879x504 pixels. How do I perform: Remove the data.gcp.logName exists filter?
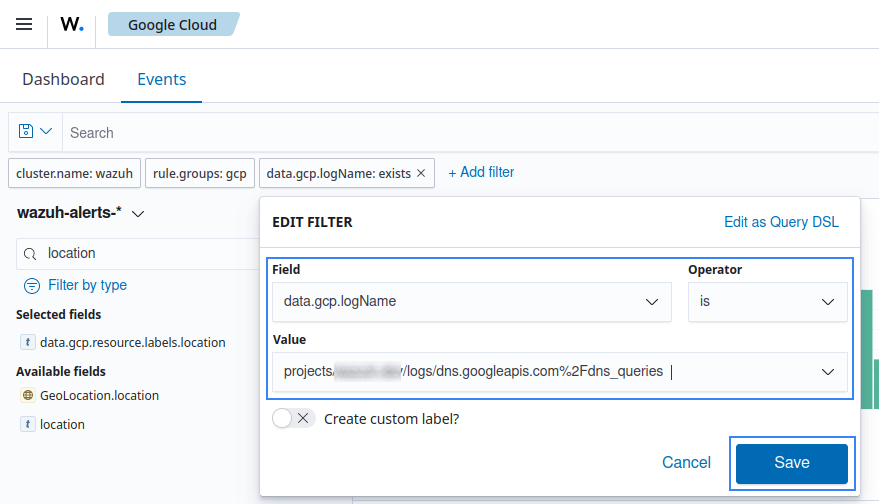point(421,173)
